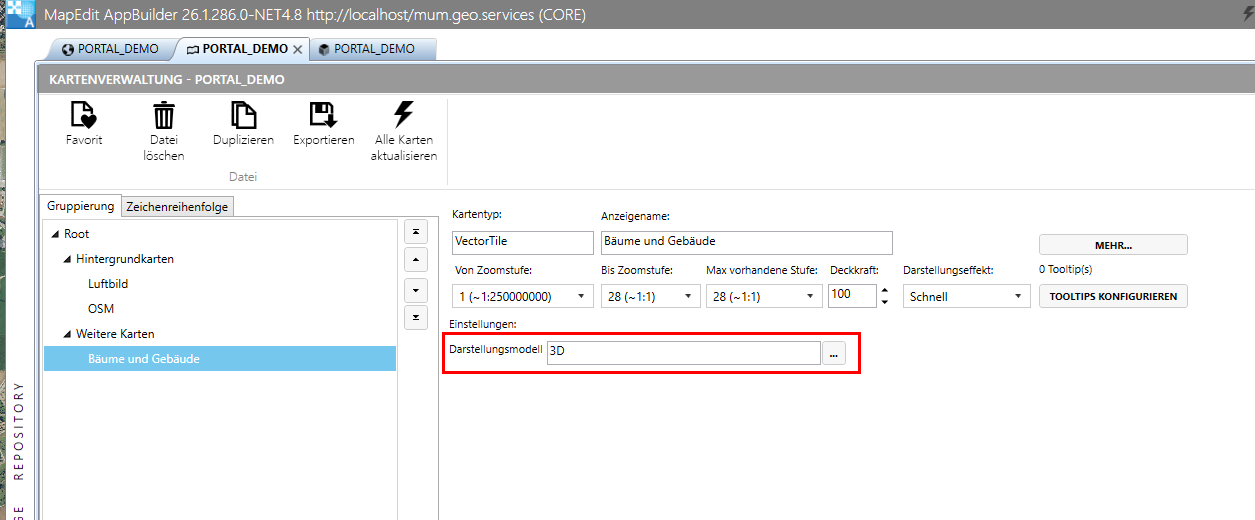Click the MEHR... button
The height and width of the screenshot is (520, 1255).
click(1113, 245)
